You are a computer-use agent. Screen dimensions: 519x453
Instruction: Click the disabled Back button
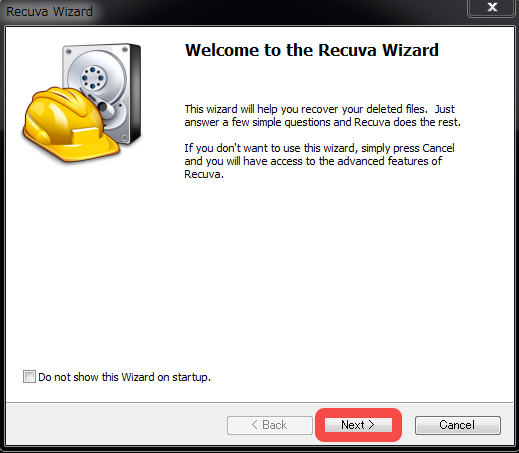[270, 425]
